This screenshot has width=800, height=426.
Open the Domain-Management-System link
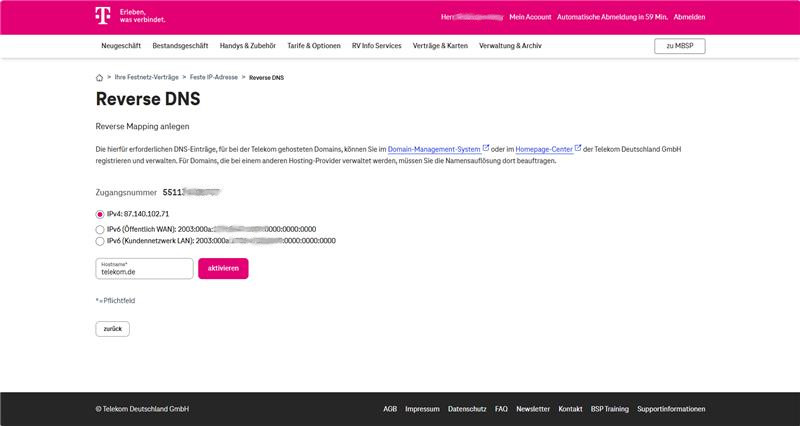[434, 149]
